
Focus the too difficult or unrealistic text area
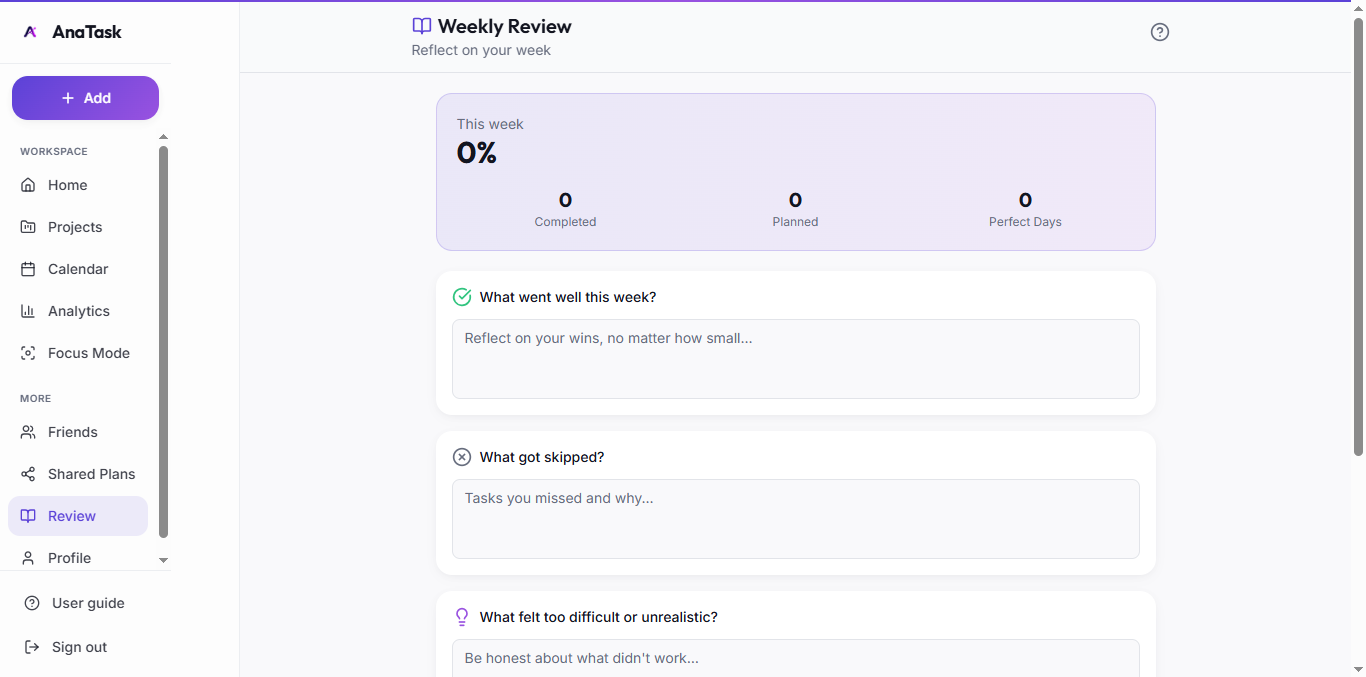tap(796, 658)
